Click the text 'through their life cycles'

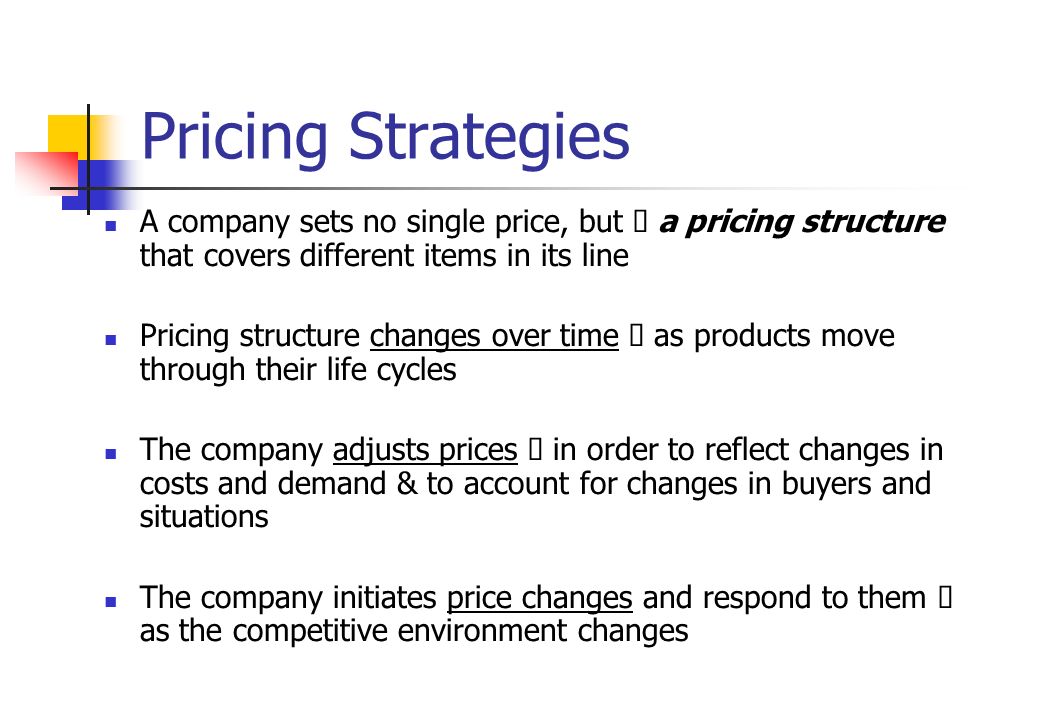tap(298, 370)
